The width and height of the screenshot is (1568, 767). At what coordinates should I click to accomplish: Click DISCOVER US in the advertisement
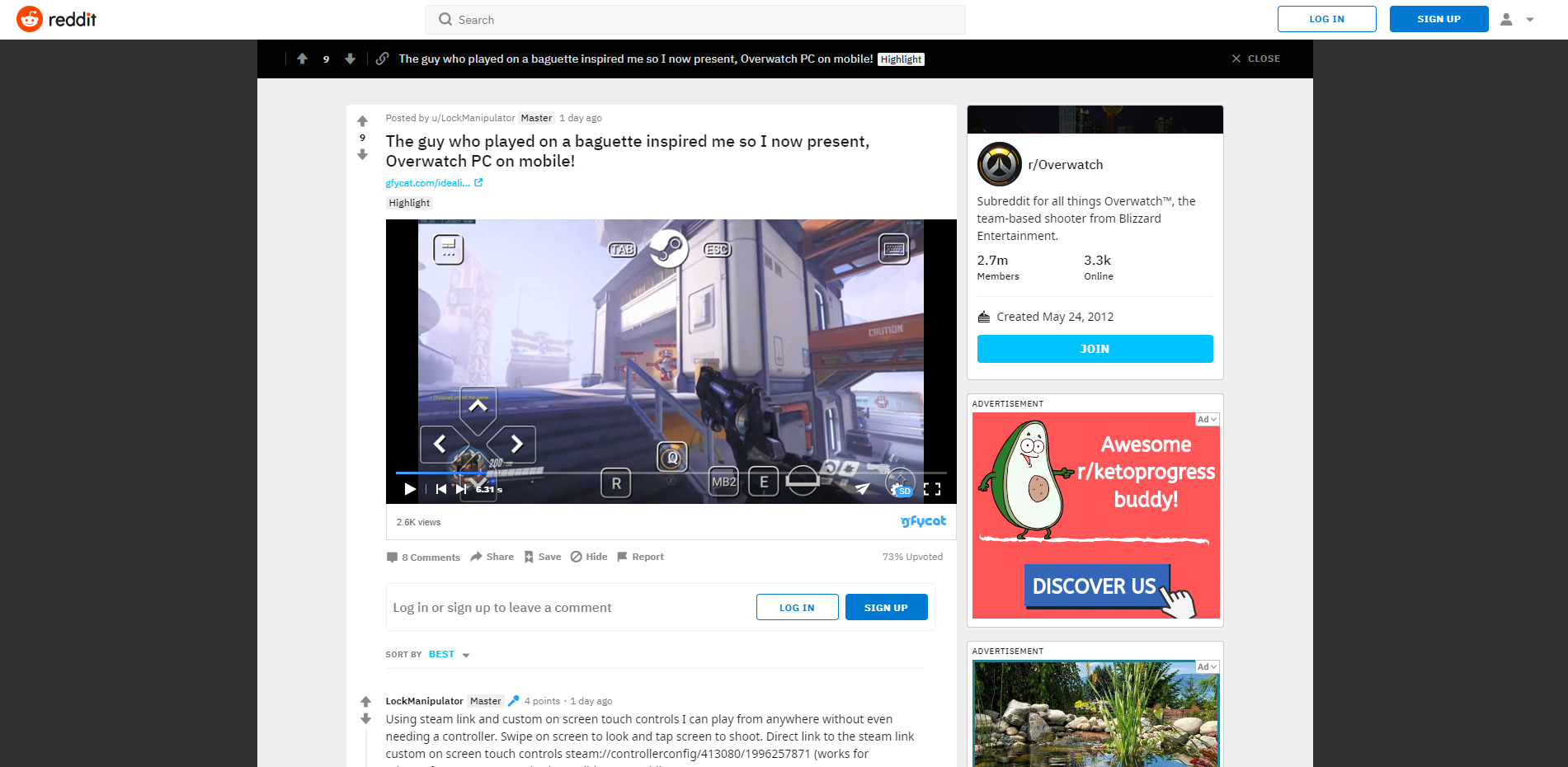(1096, 586)
